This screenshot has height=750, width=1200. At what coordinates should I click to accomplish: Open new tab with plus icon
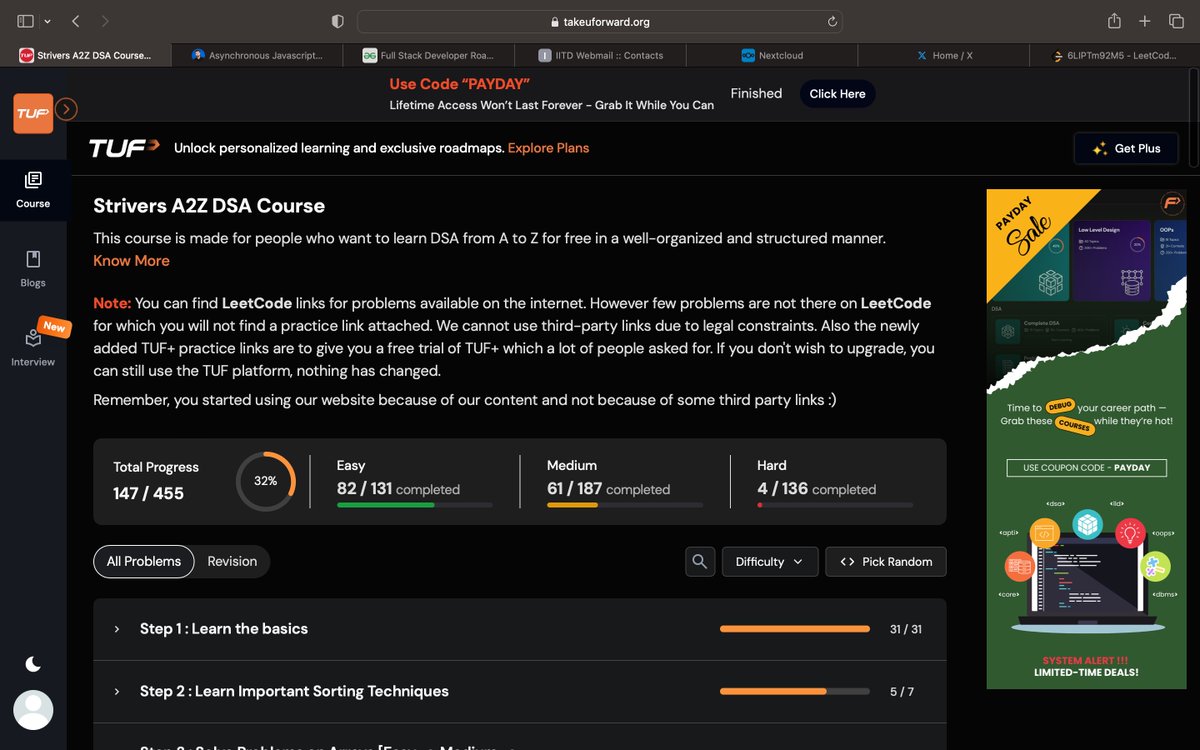pos(1146,21)
